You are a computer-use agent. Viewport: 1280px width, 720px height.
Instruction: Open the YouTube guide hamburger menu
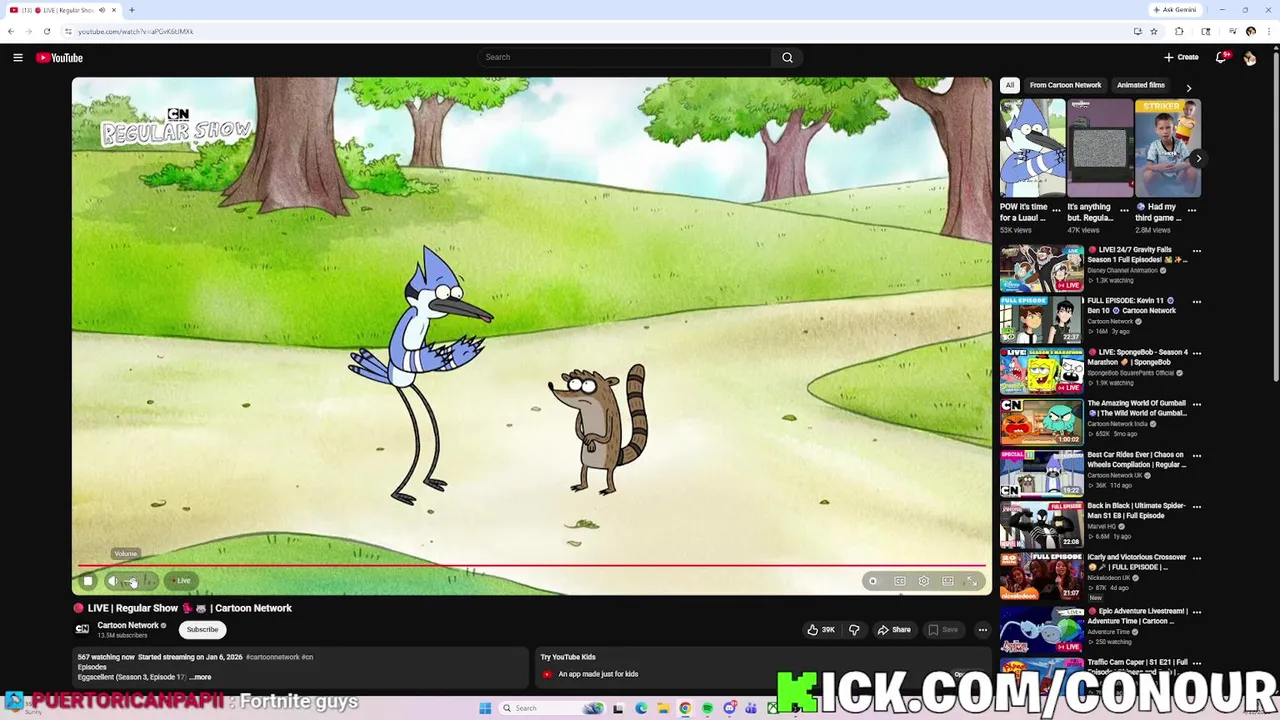tap(18, 58)
